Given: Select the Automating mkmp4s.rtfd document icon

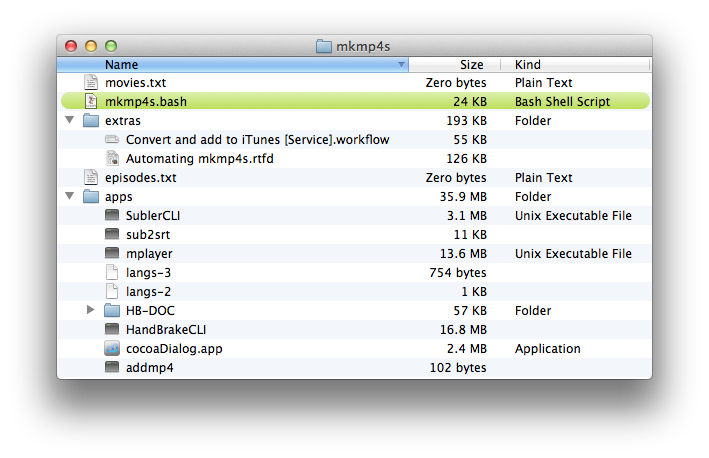Looking at the screenshot, I should [112, 158].
